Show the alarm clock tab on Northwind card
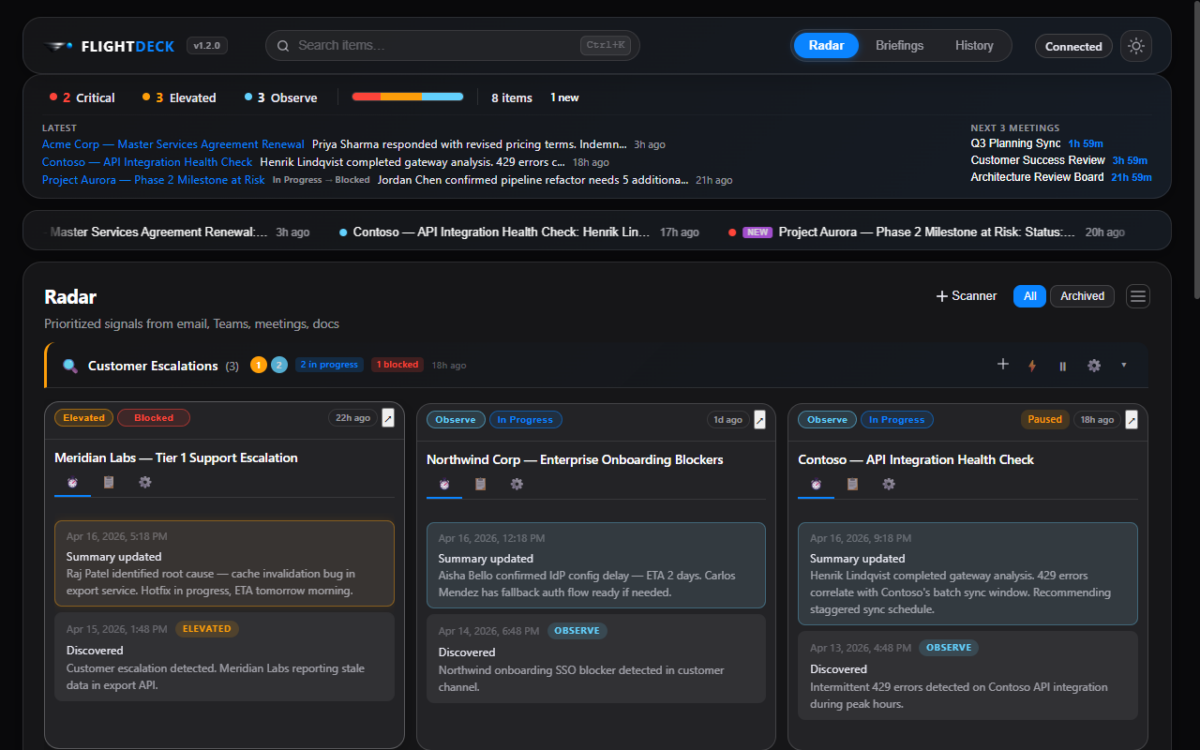The width and height of the screenshot is (1200, 750). tap(445, 484)
